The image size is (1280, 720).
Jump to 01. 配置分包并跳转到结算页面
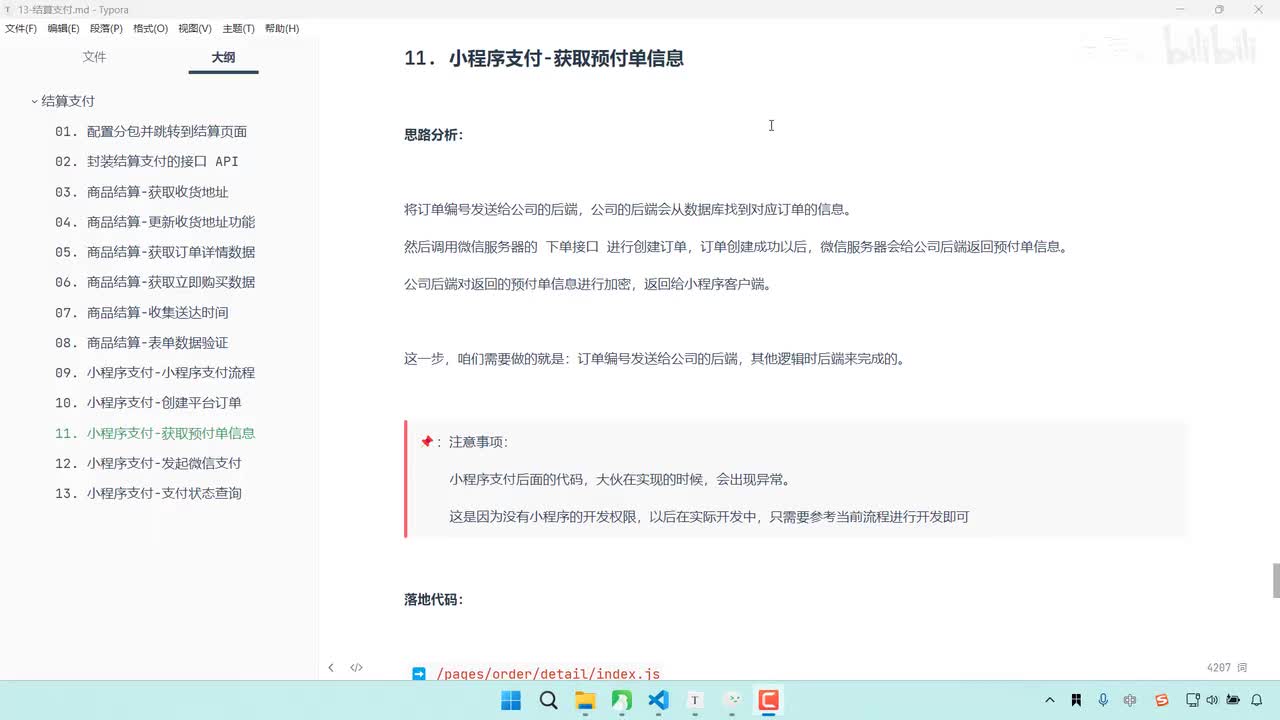point(151,131)
